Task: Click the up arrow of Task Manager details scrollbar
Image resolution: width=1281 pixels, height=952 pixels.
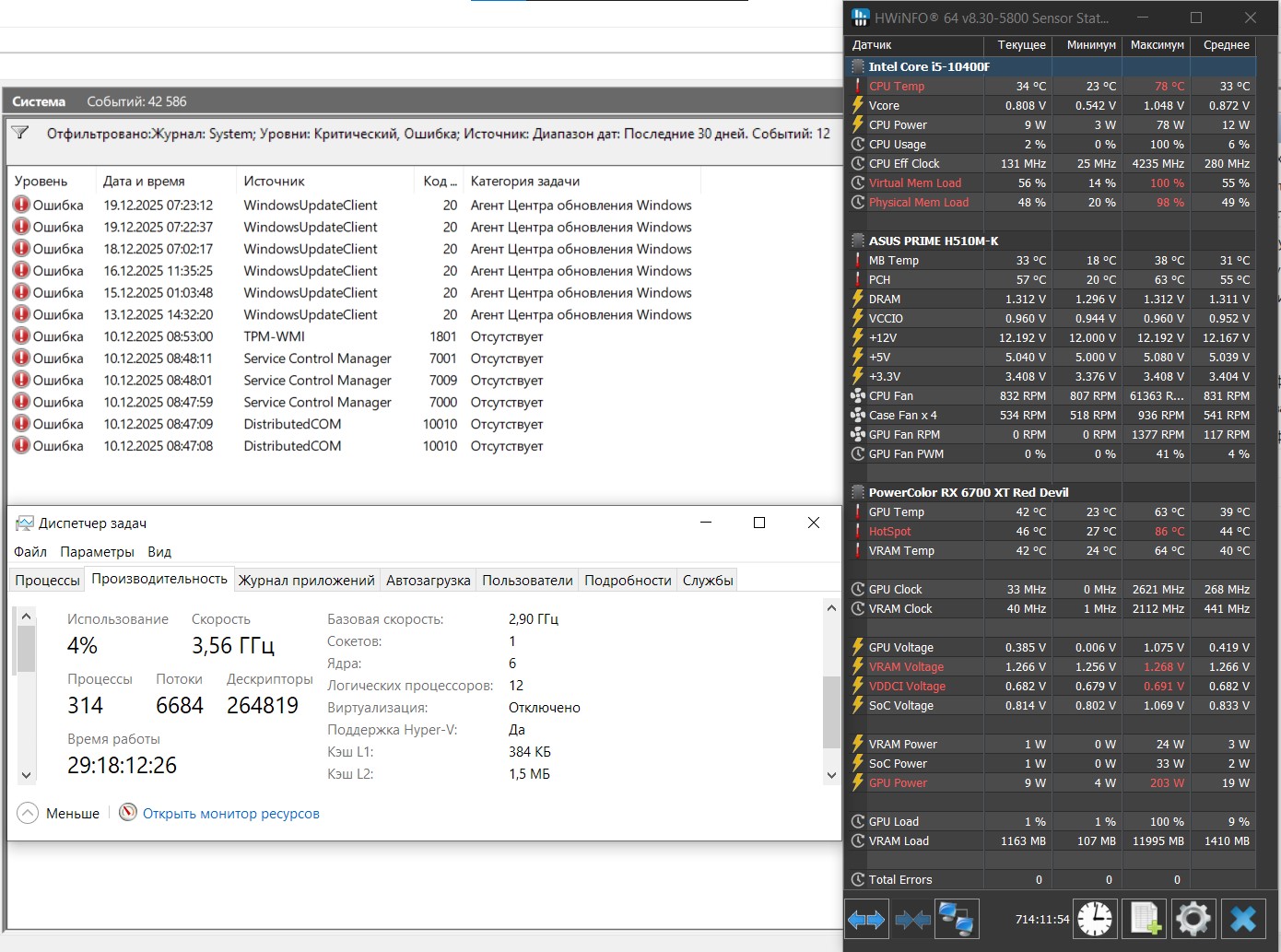Action: (831, 608)
